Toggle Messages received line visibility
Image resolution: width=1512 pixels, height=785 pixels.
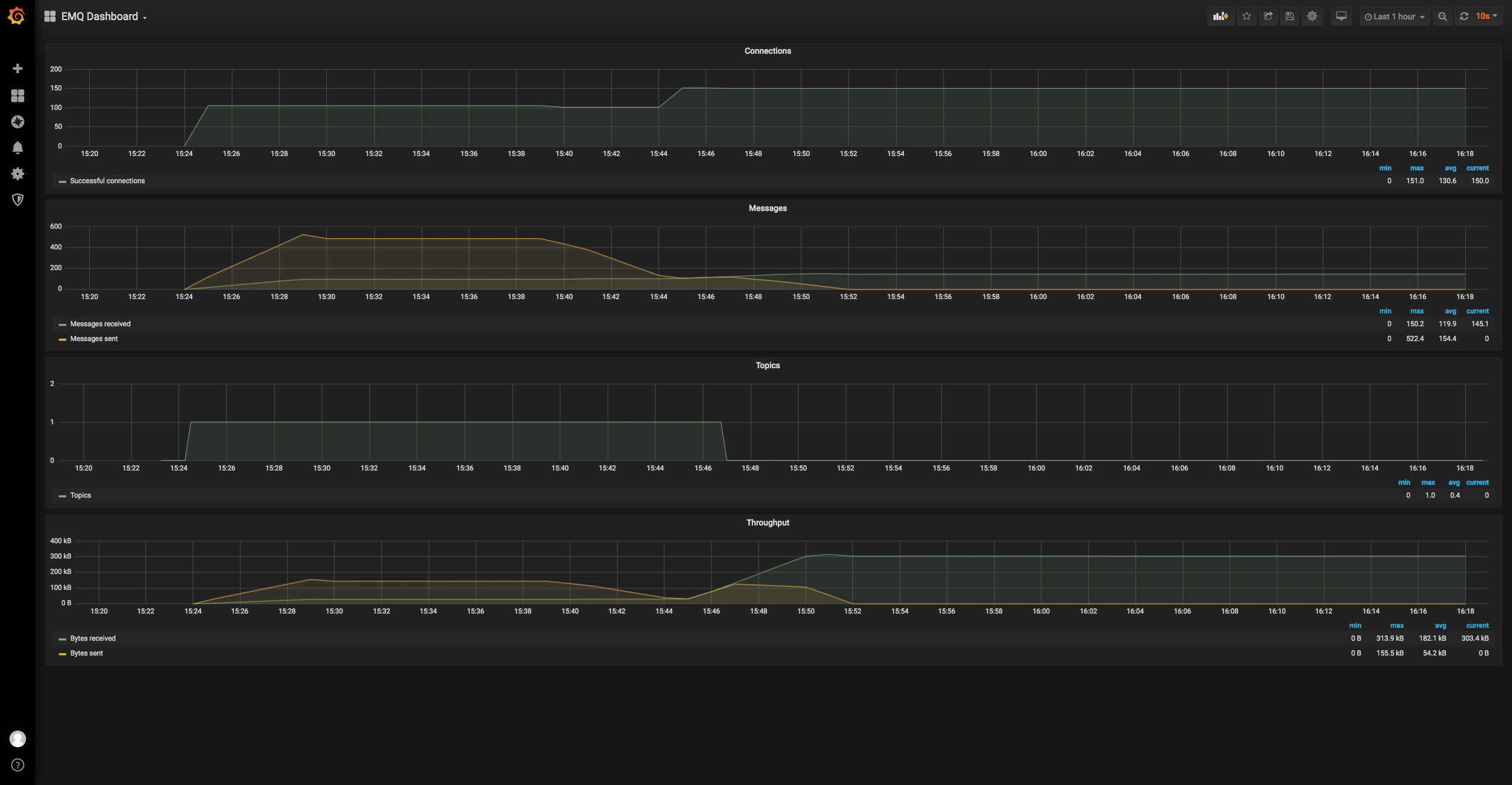(100, 323)
